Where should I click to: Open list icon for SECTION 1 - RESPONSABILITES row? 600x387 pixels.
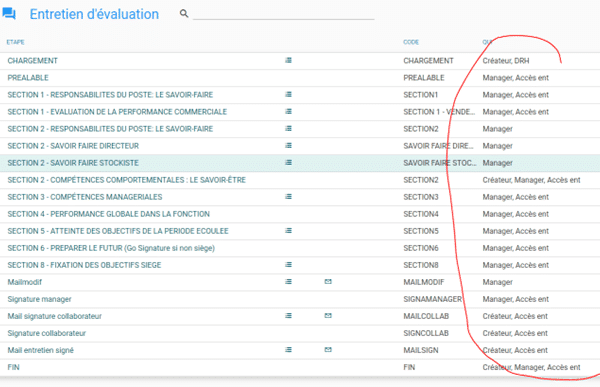289,94
